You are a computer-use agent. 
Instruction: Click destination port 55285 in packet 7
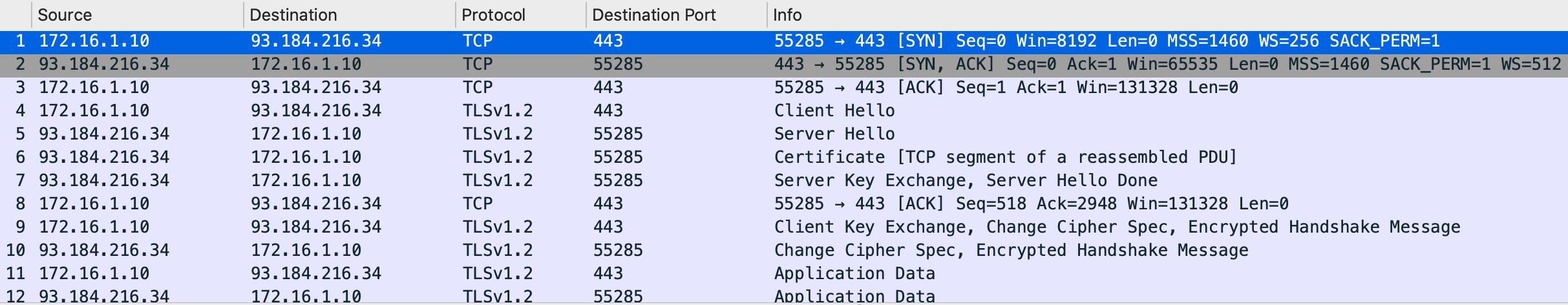click(618, 181)
